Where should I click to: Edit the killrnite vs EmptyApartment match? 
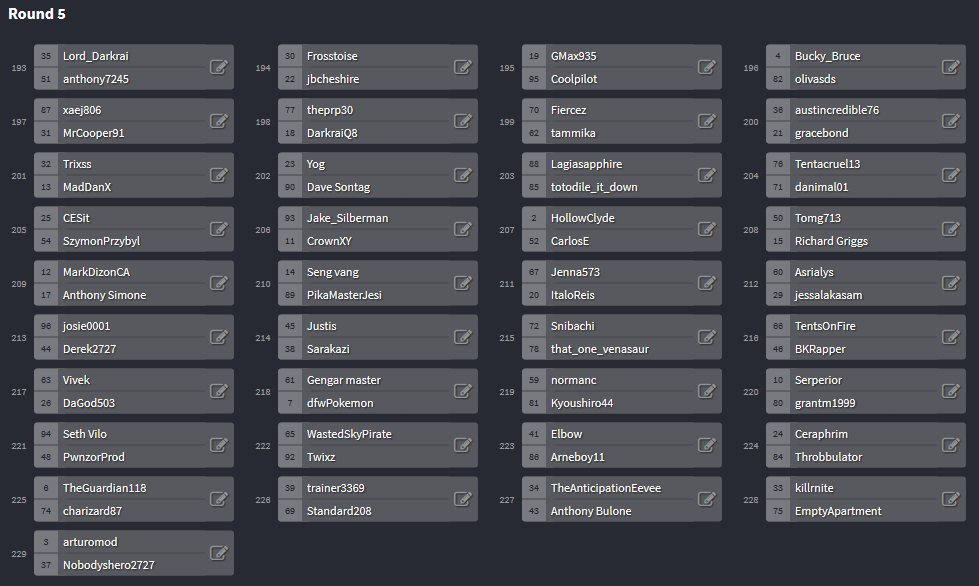tap(951, 499)
